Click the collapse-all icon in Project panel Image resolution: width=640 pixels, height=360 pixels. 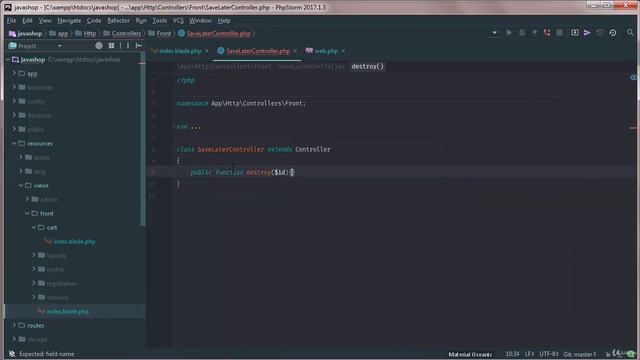(x=111, y=46)
